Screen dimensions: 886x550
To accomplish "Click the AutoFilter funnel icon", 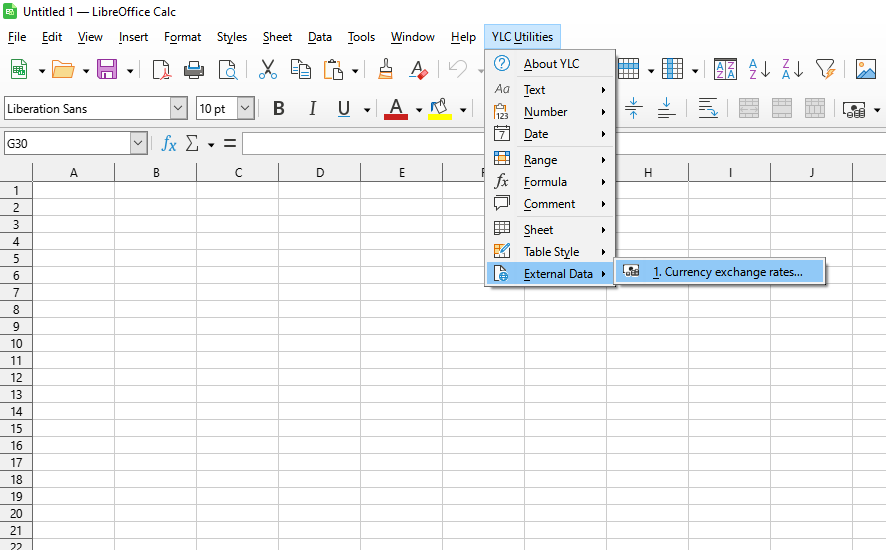I will click(824, 69).
